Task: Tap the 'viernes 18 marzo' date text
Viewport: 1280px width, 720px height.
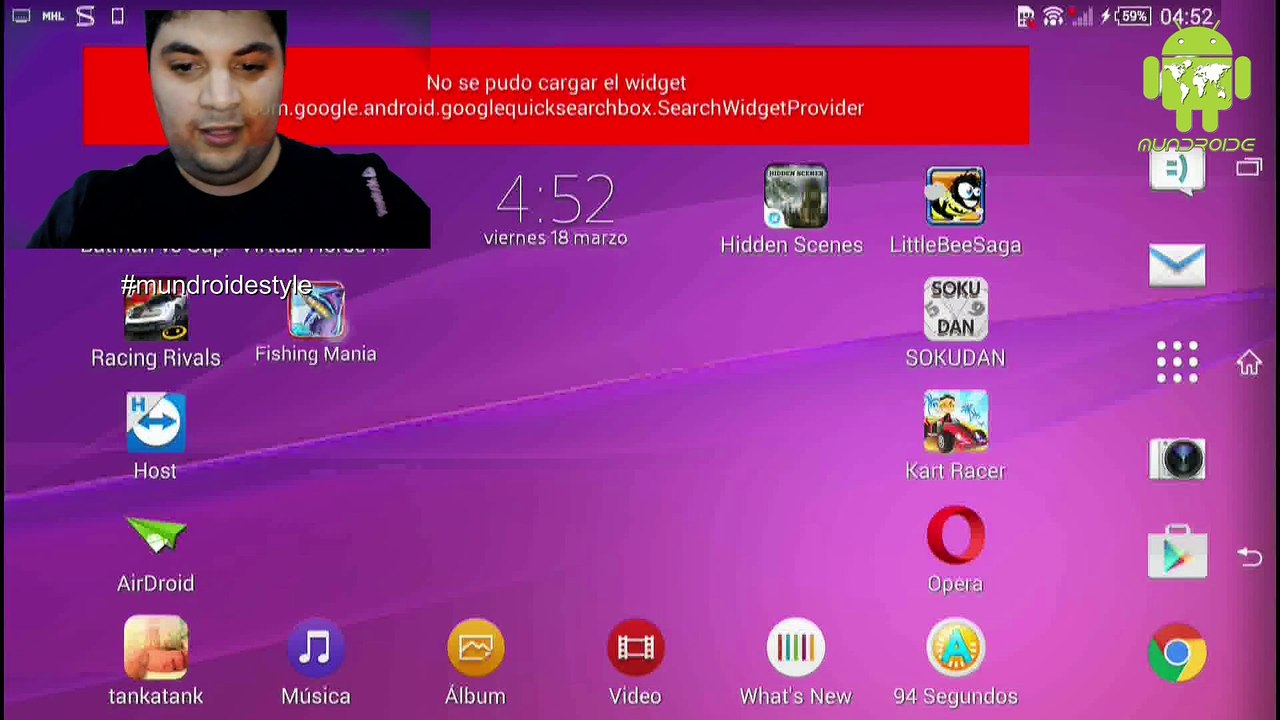Action: (555, 238)
